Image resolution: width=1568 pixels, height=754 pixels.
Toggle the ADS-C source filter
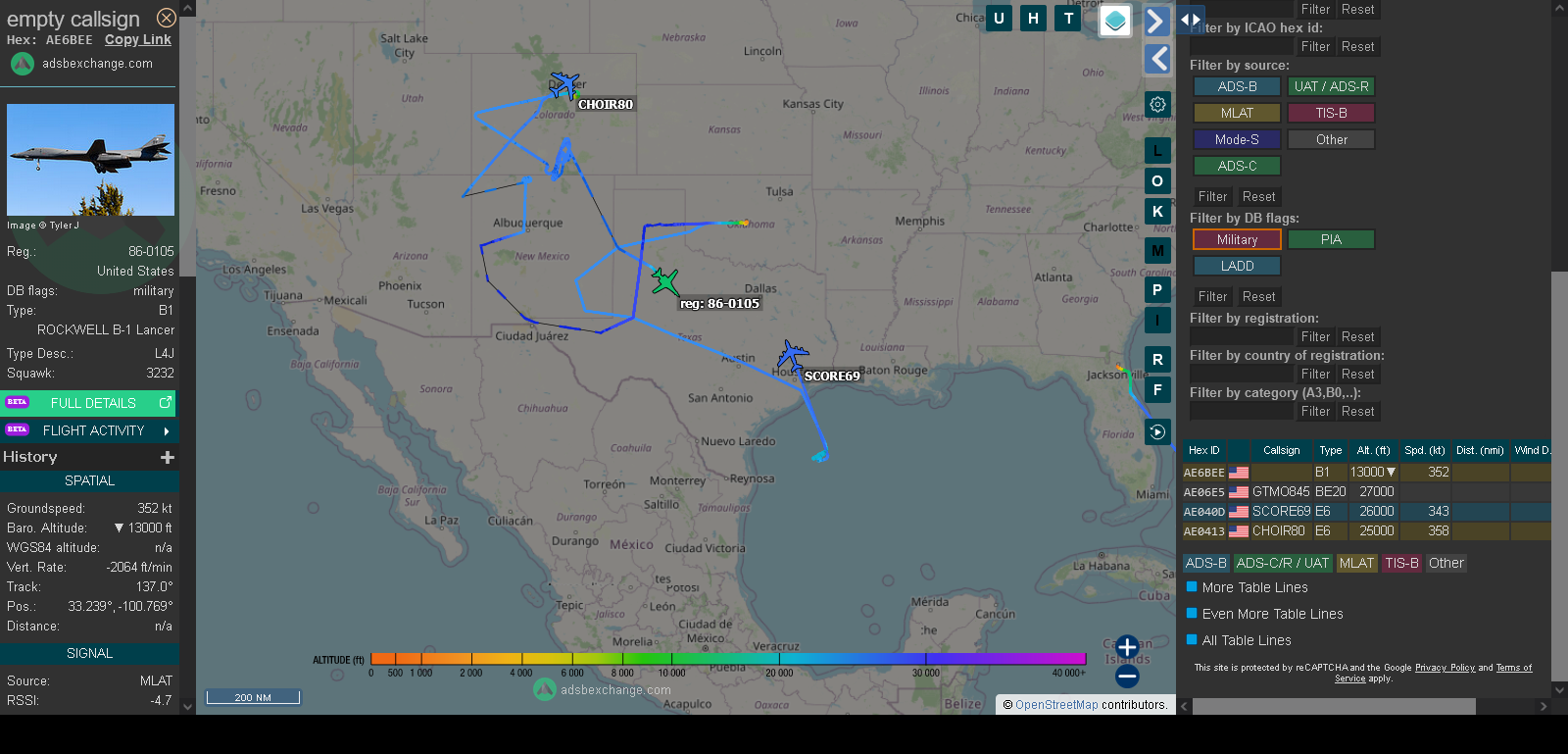[x=1237, y=166]
